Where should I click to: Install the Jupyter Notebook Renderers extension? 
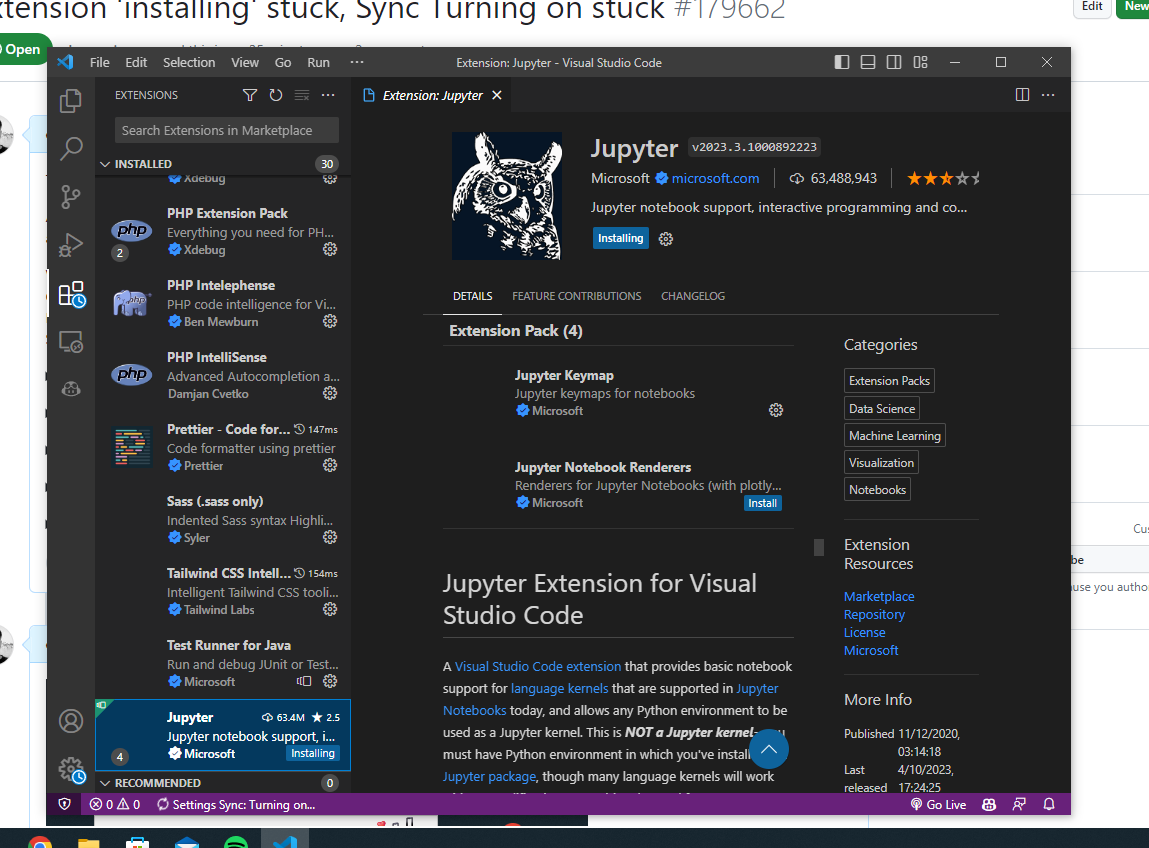point(762,503)
